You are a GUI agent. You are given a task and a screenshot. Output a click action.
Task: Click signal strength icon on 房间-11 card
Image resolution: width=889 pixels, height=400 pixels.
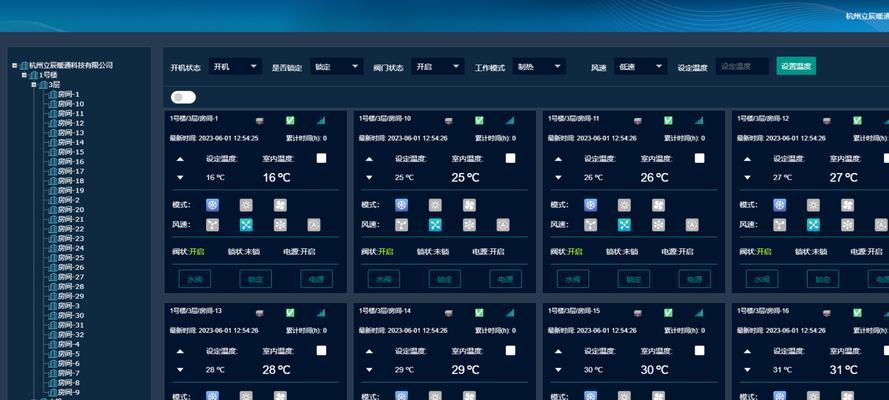(699, 120)
